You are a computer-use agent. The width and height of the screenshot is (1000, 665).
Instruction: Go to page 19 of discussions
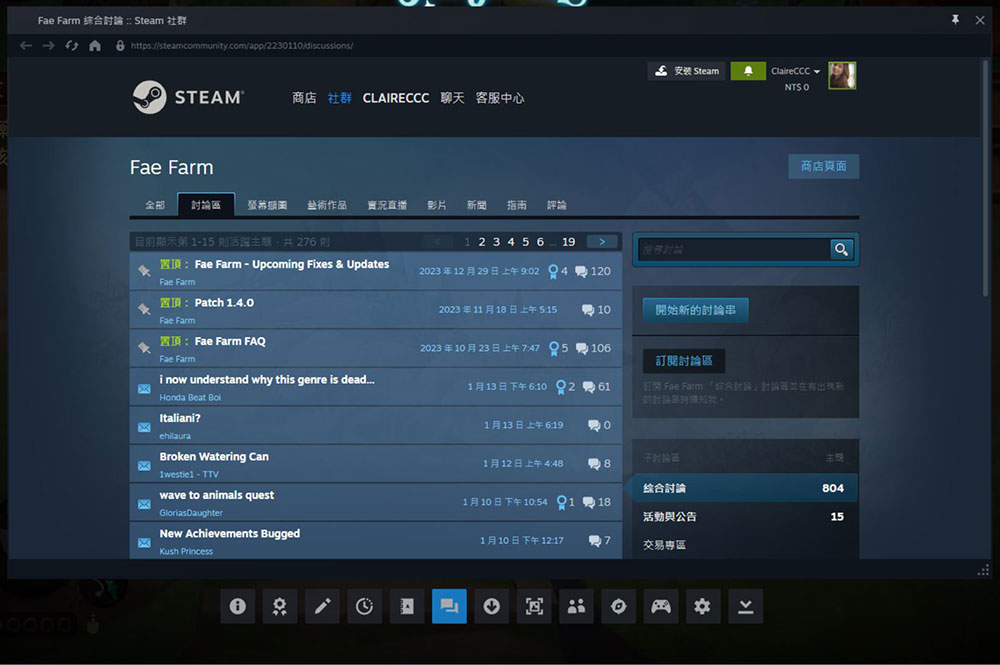(x=568, y=242)
